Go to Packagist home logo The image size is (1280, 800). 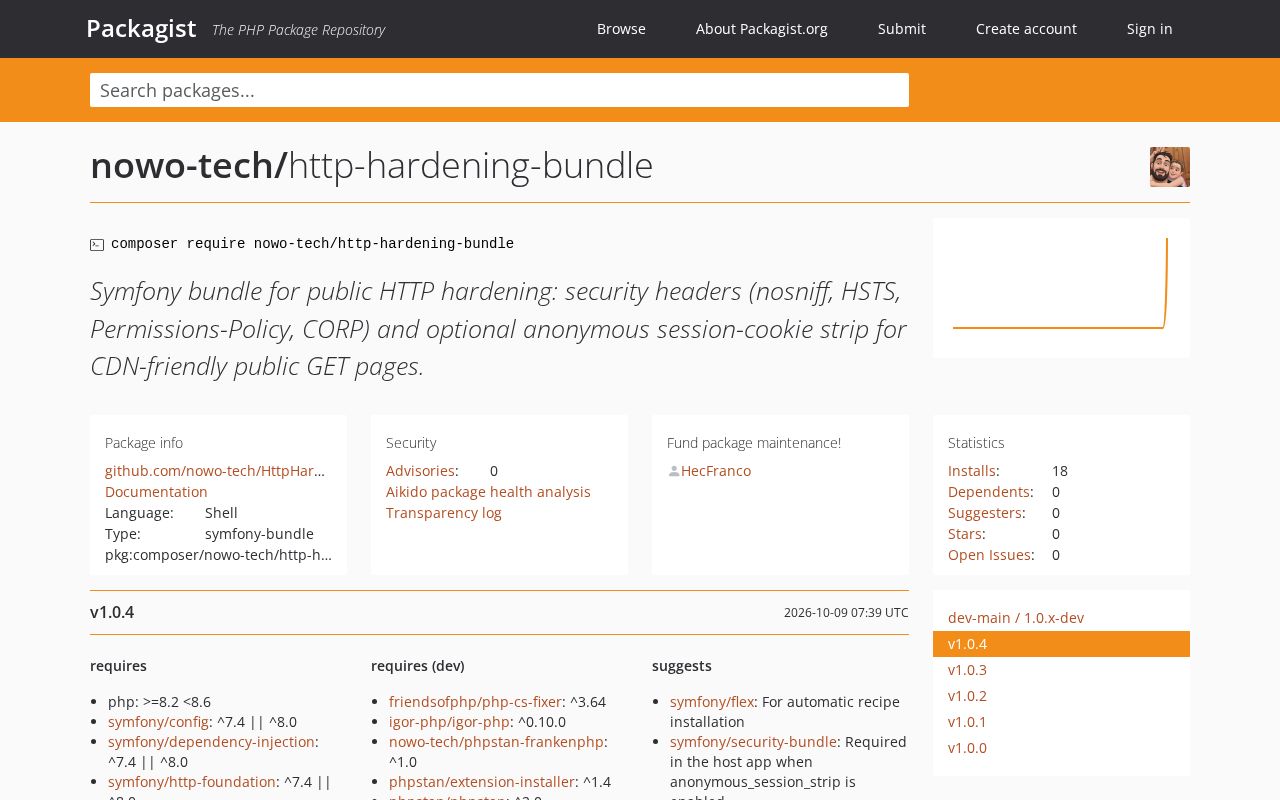[x=141, y=28]
